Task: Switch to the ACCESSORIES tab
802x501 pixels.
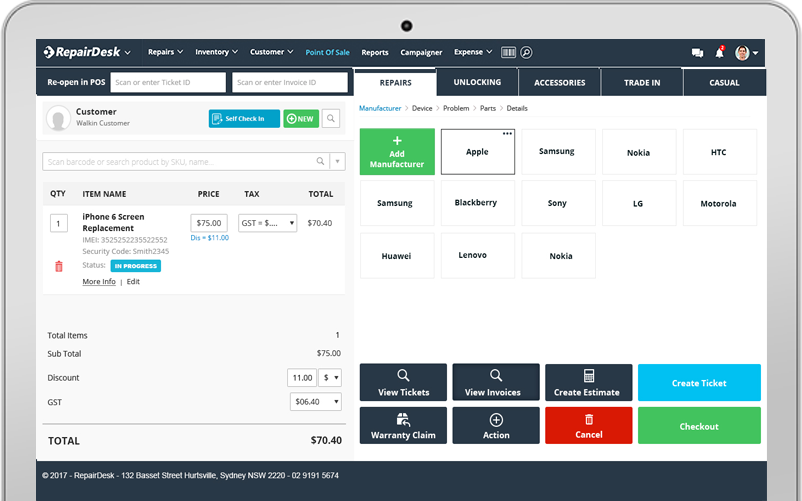Action: (x=560, y=82)
